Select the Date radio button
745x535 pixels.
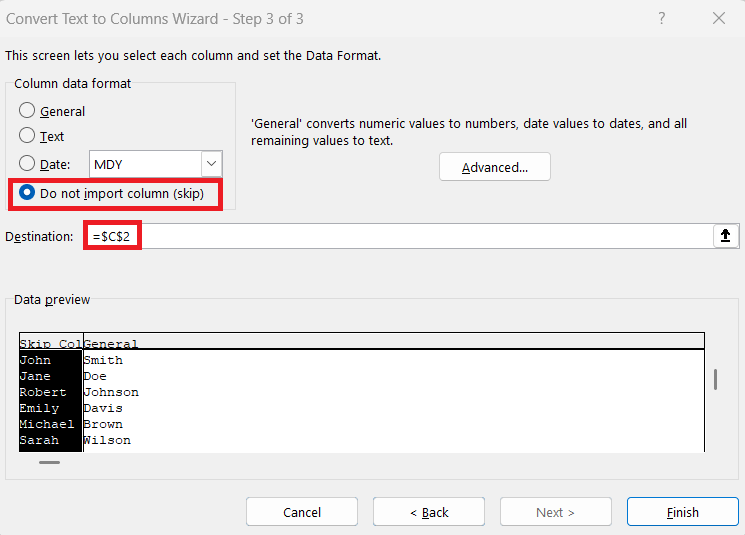[x=27, y=163]
